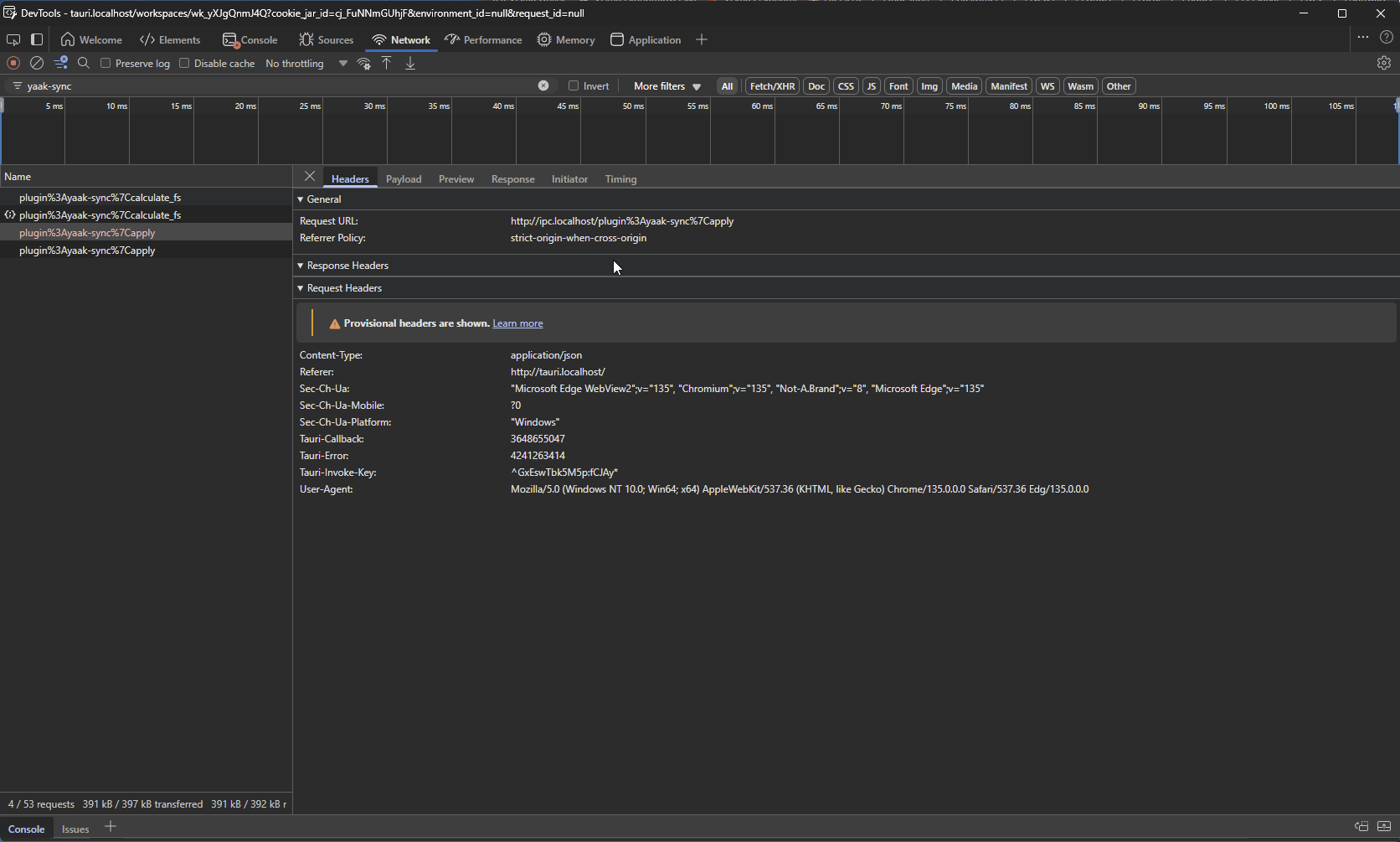Clear the yaak-sync filter text

[x=543, y=85]
